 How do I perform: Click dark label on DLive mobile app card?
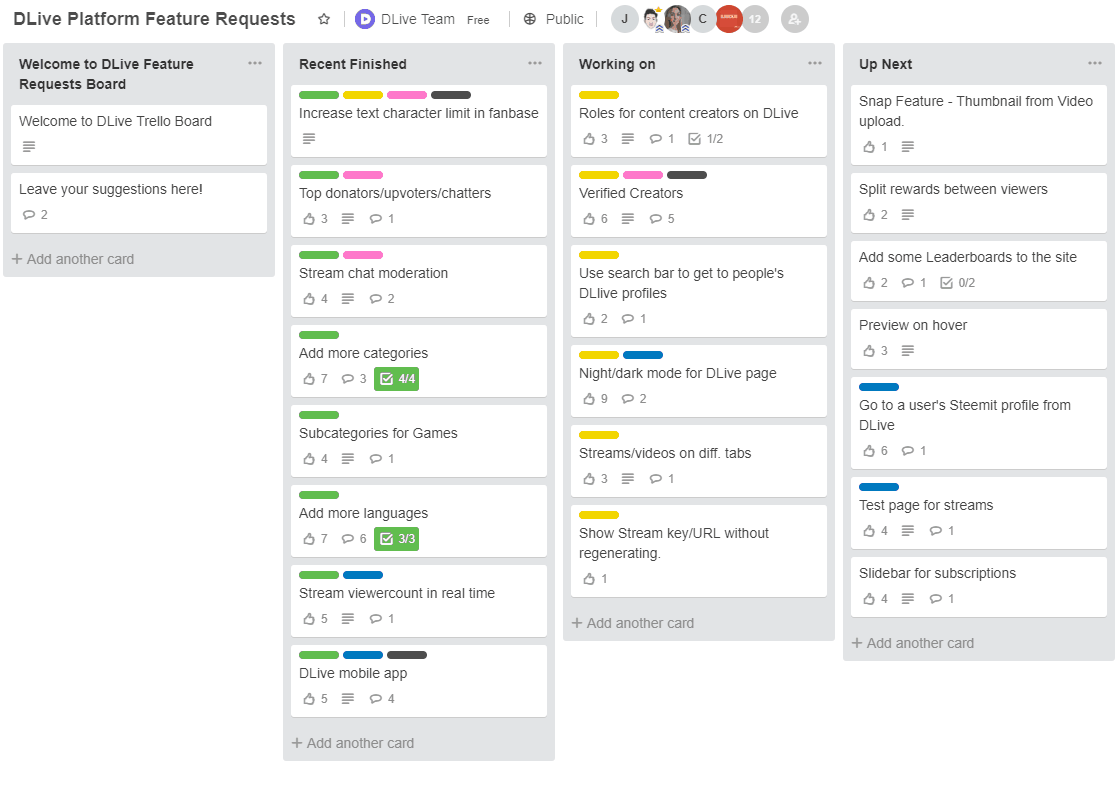pyautogui.click(x=407, y=655)
